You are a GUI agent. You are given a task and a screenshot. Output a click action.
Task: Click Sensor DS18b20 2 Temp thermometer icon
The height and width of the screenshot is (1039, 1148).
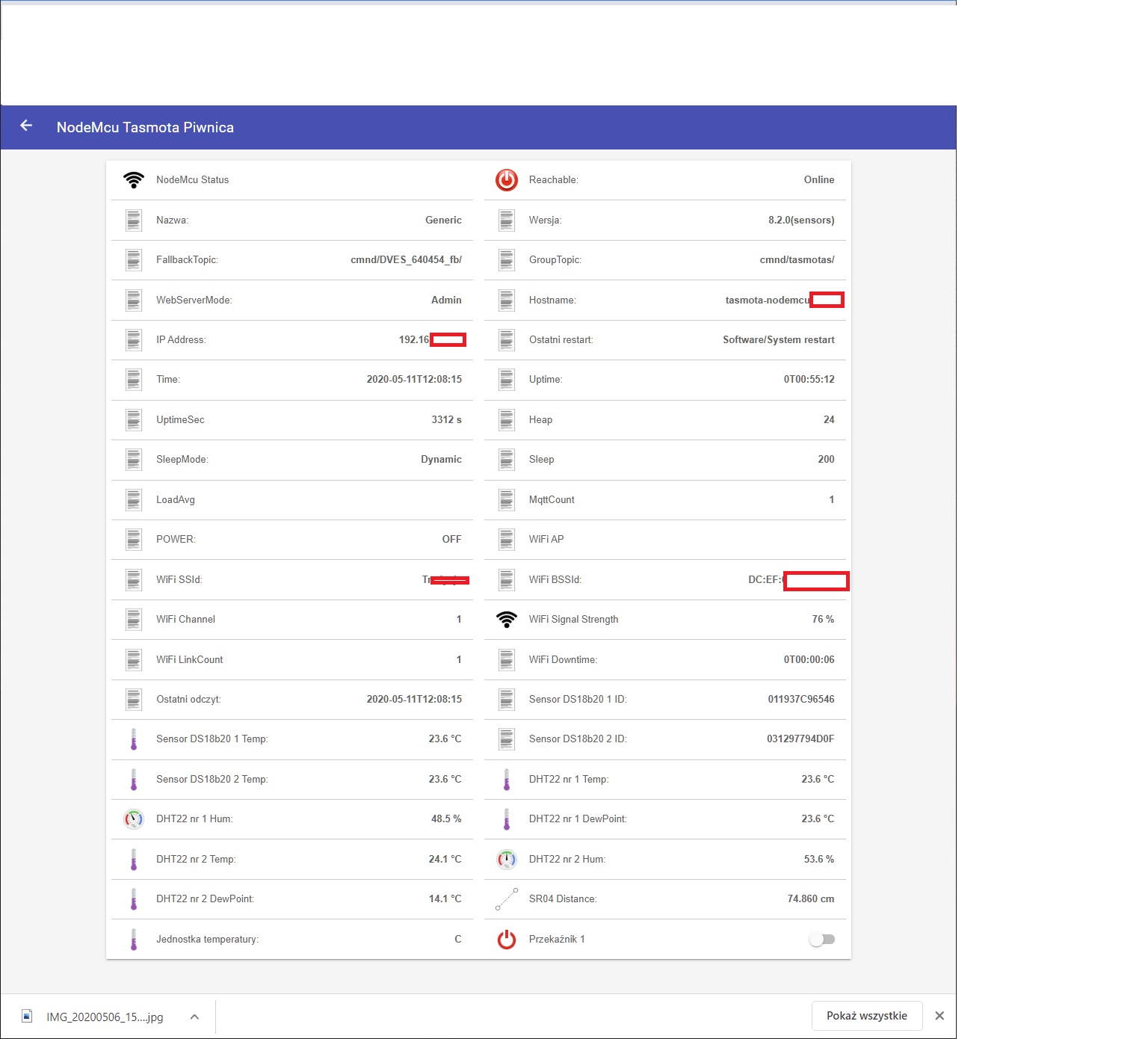(134, 780)
